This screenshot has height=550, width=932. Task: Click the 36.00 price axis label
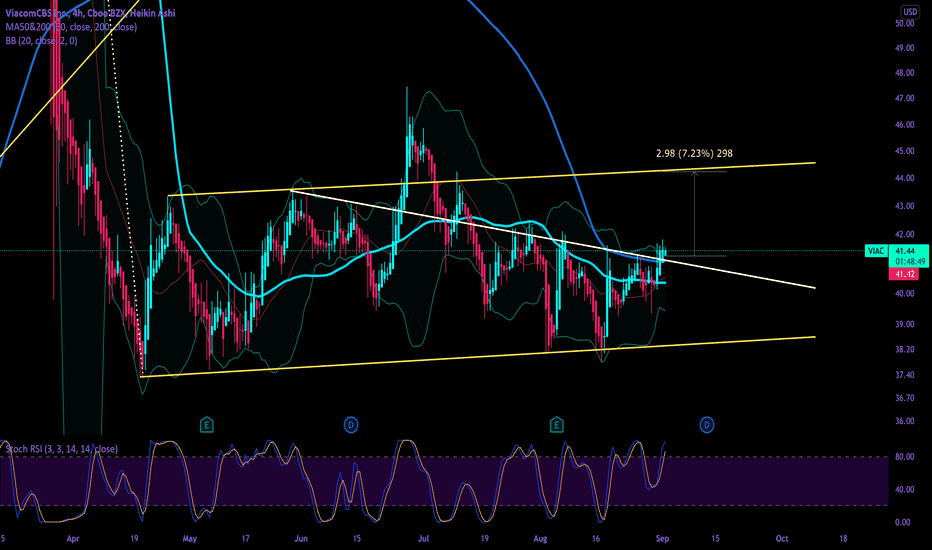pos(905,421)
